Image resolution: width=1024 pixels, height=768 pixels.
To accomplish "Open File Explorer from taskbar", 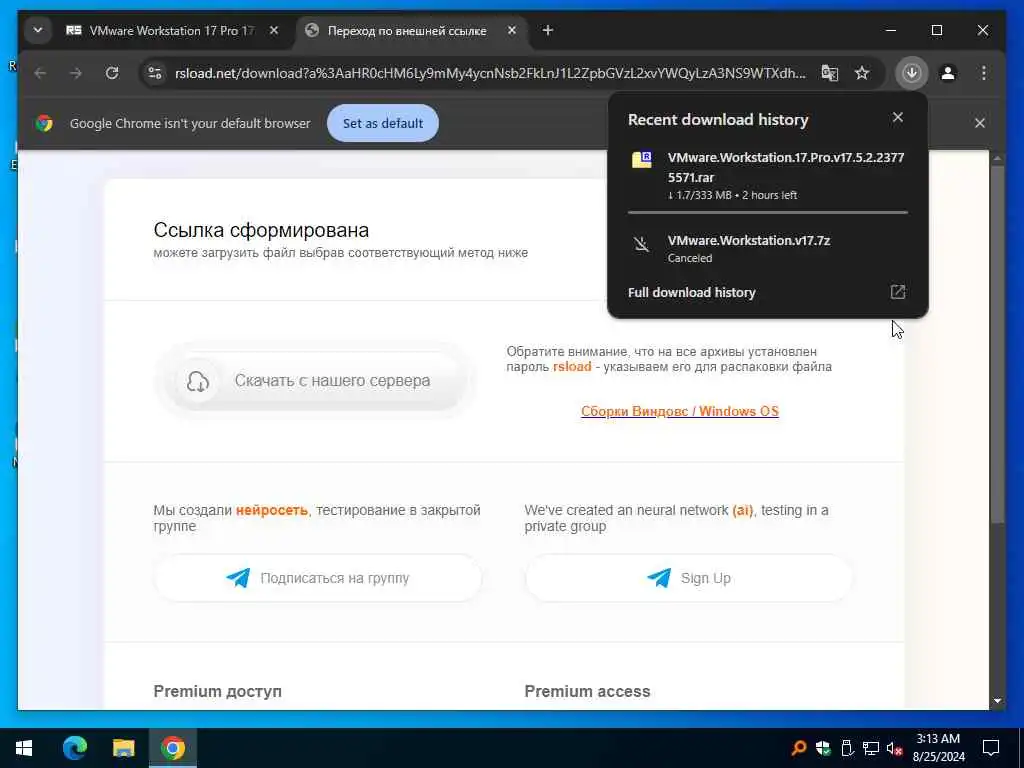I will click(x=123, y=748).
